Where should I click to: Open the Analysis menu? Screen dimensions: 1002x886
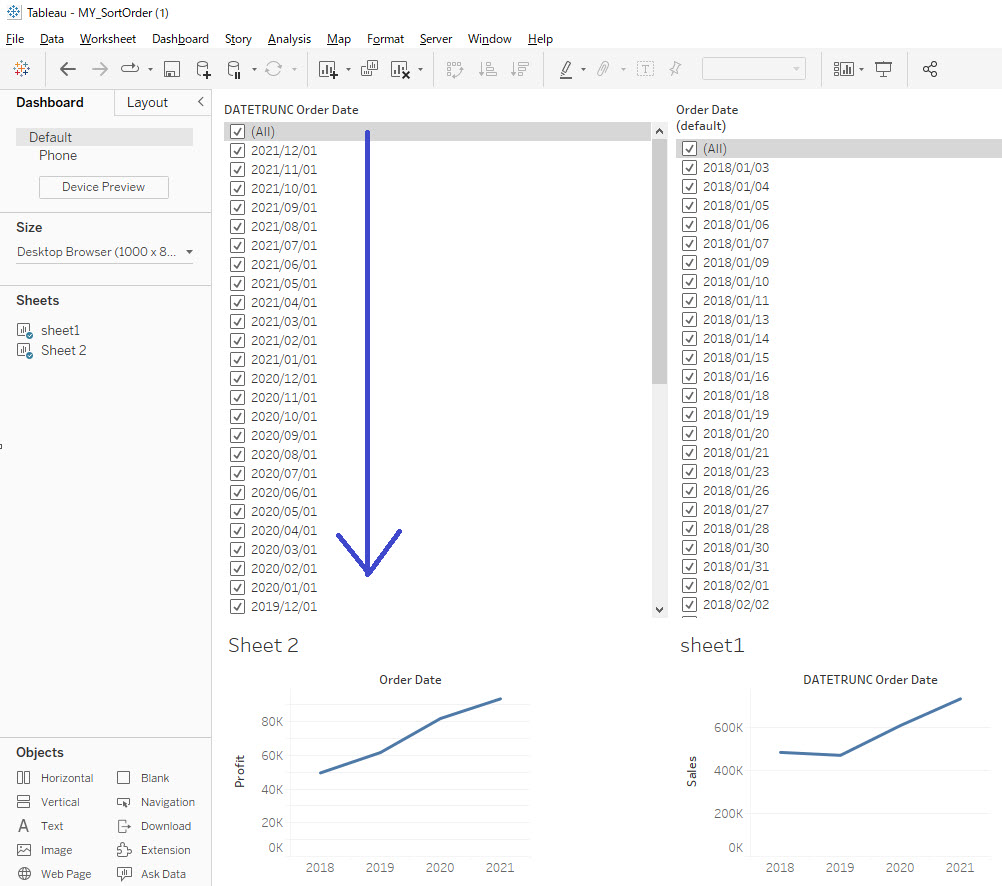(289, 39)
